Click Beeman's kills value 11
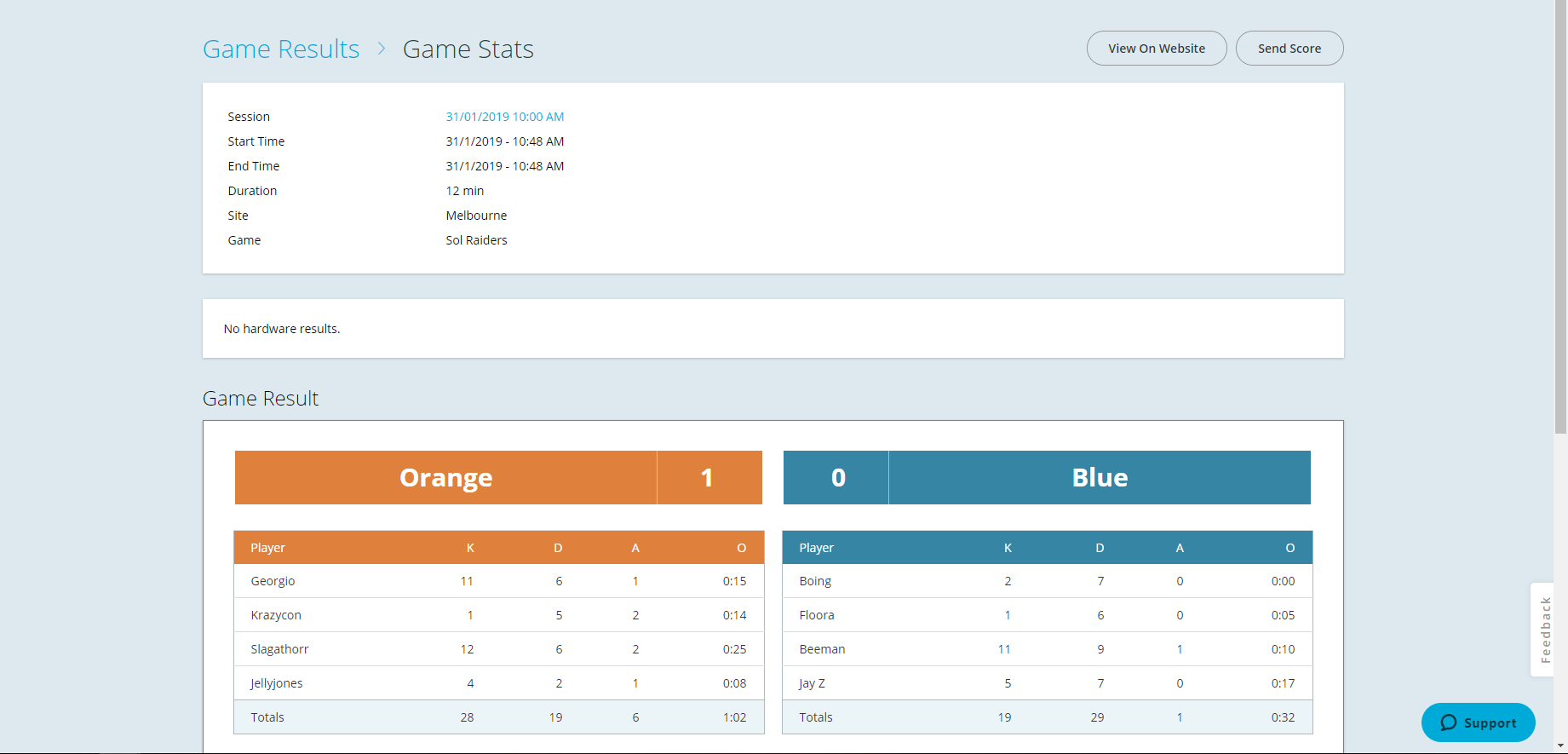The width and height of the screenshot is (1568, 754). click(x=1004, y=649)
